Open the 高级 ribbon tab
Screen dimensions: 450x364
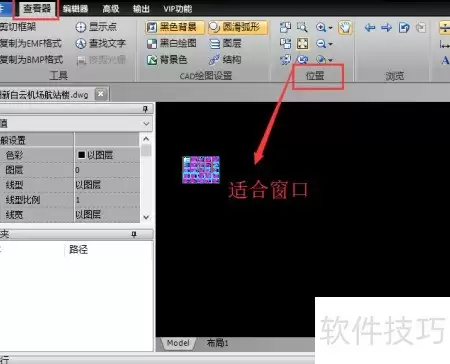tap(111, 9)
